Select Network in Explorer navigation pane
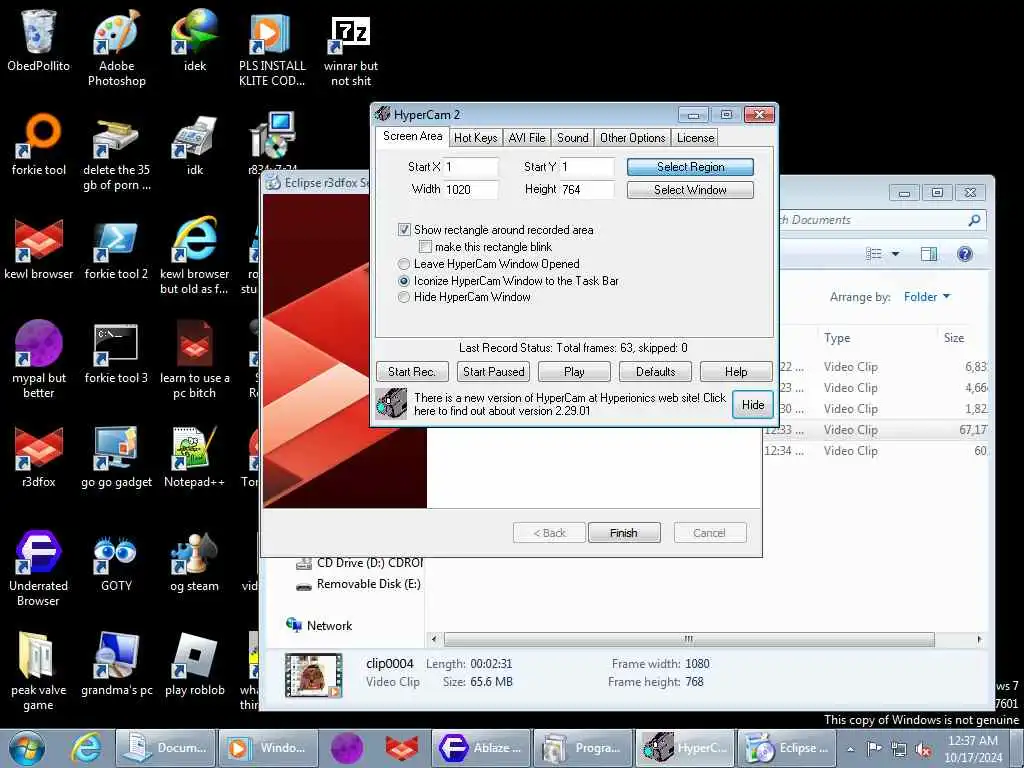This screenshot has width=1024, height=768. pyautogui.click(x=319, y=626)
